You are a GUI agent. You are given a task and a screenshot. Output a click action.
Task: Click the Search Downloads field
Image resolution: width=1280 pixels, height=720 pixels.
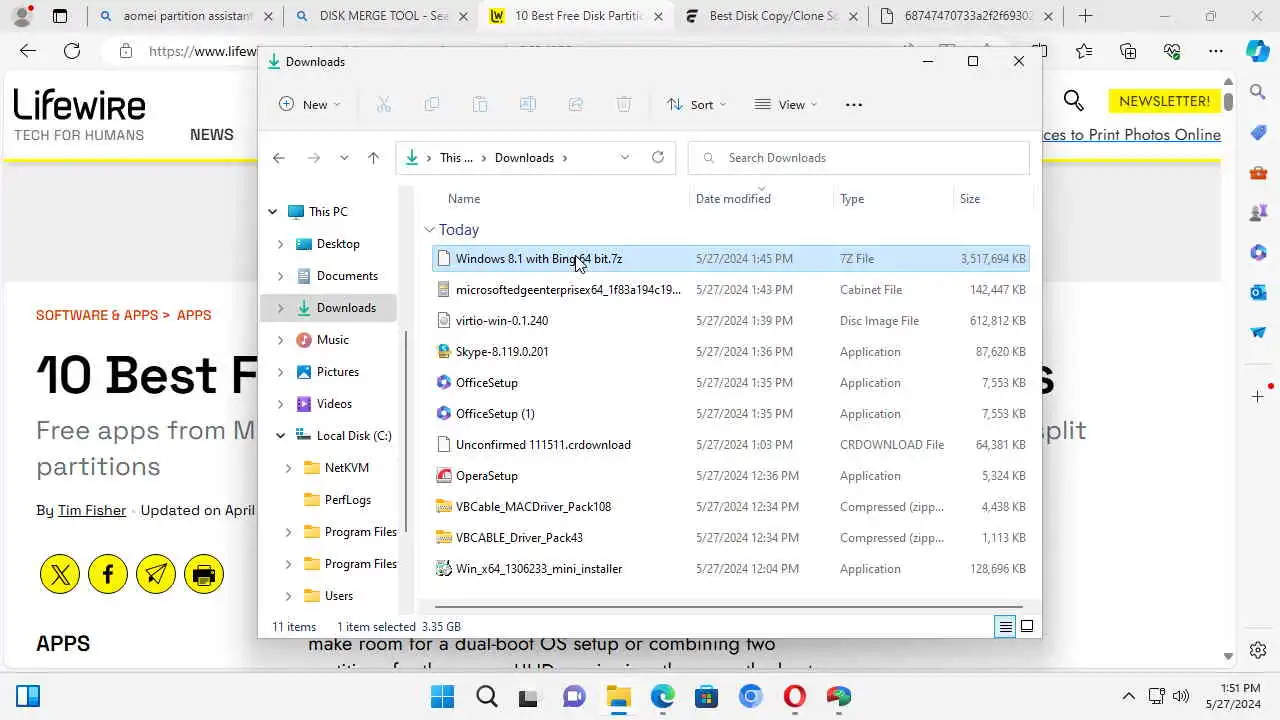[x=859, y=158]
